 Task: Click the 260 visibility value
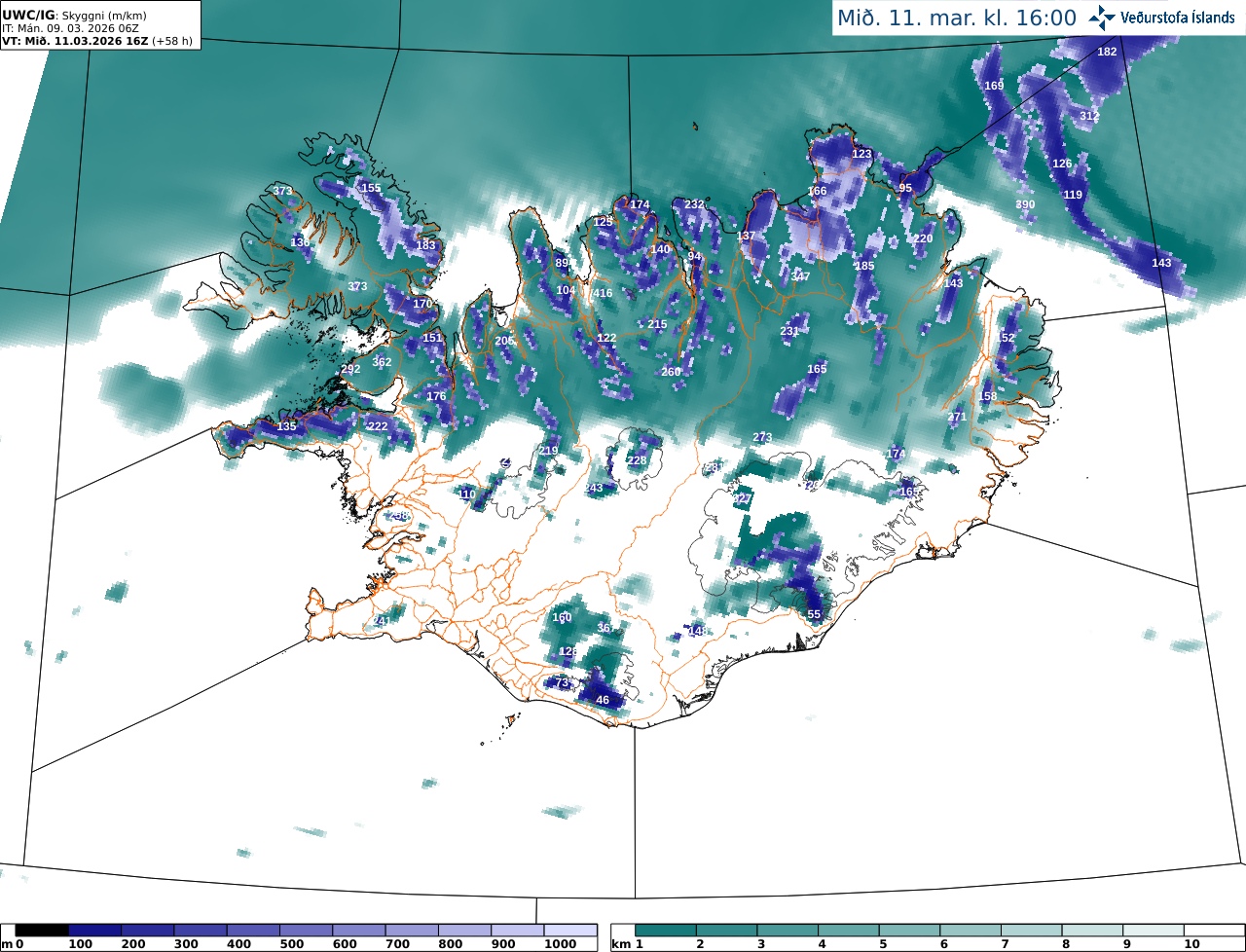tap(671, 372)
